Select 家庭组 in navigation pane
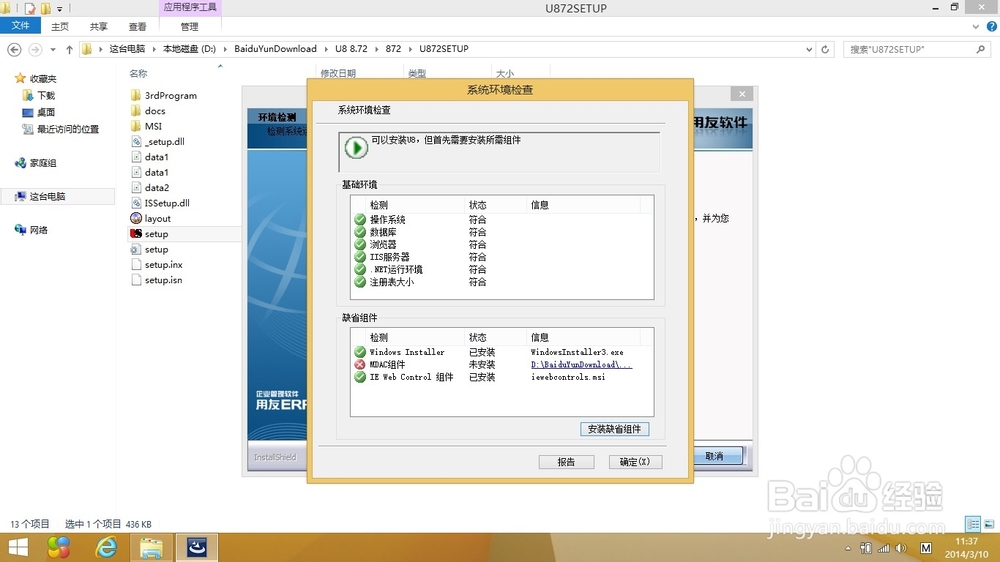The height and width of the screenshot is (562, 1000). pos(43,163)
